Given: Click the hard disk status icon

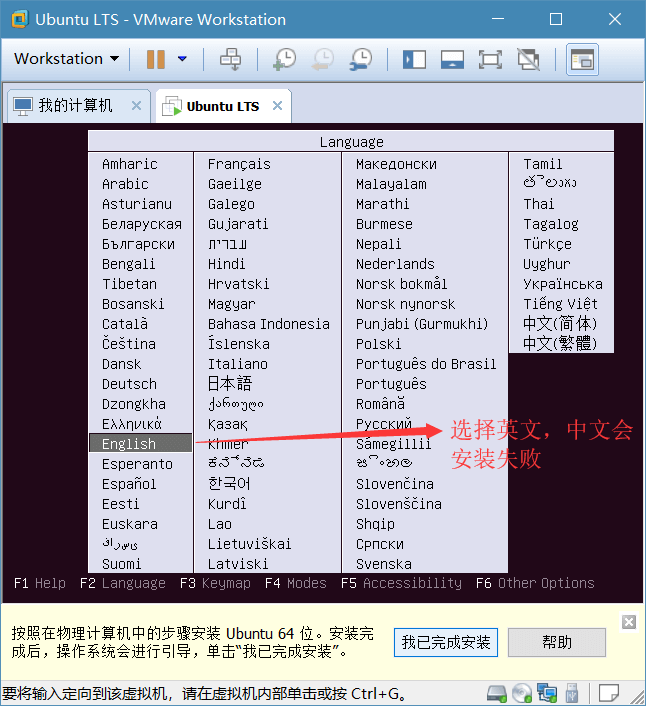Looking at the screenshot, I should [497, 693].
